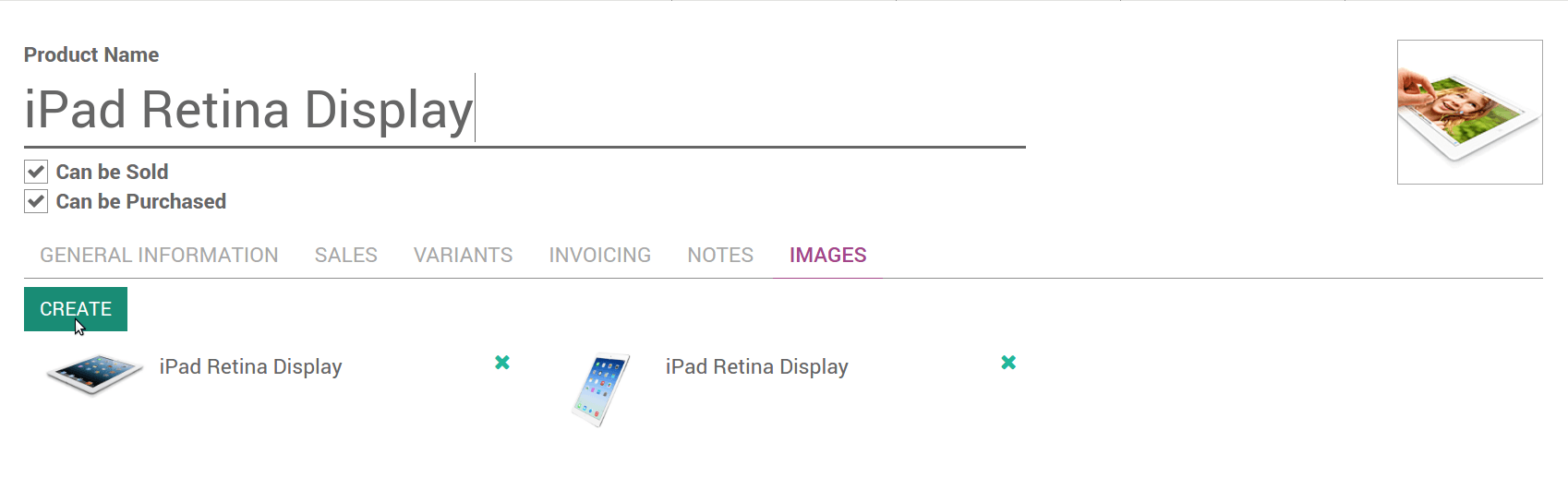Click the active Images tab
Screen dimensions: 1568x478
pos(827,256)
